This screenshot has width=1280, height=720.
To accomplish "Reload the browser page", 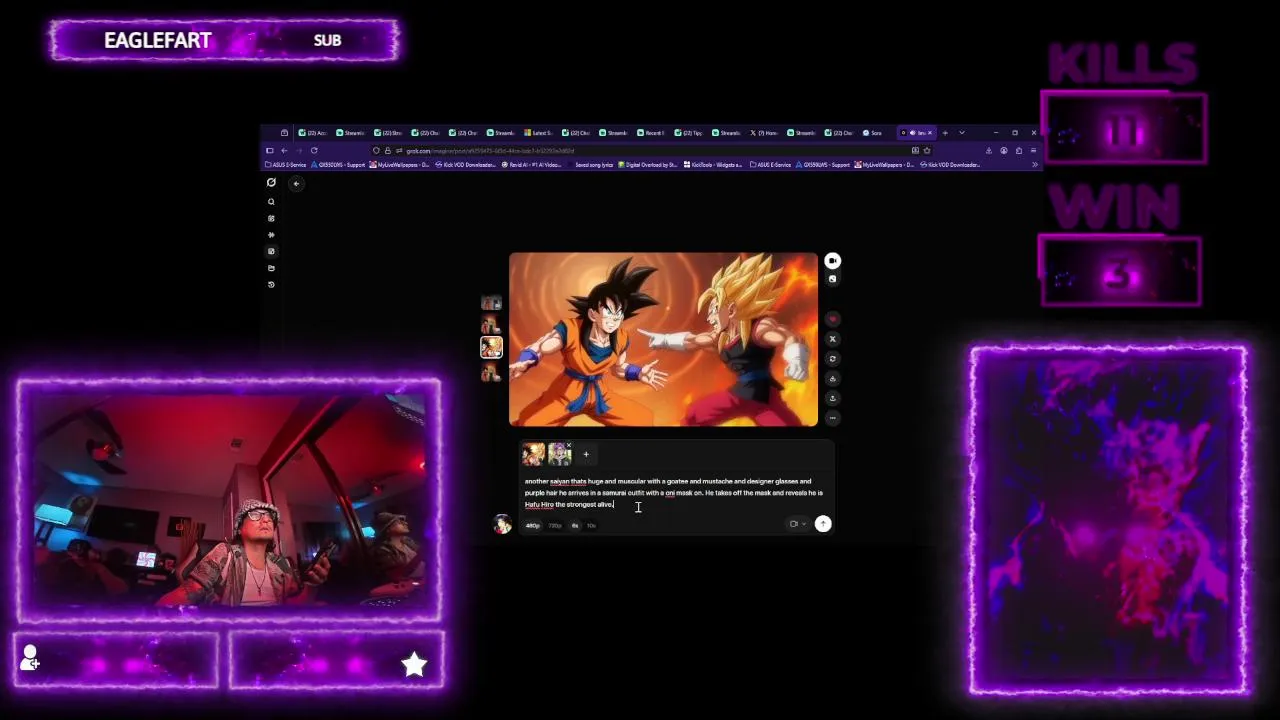I will [314, 151].
